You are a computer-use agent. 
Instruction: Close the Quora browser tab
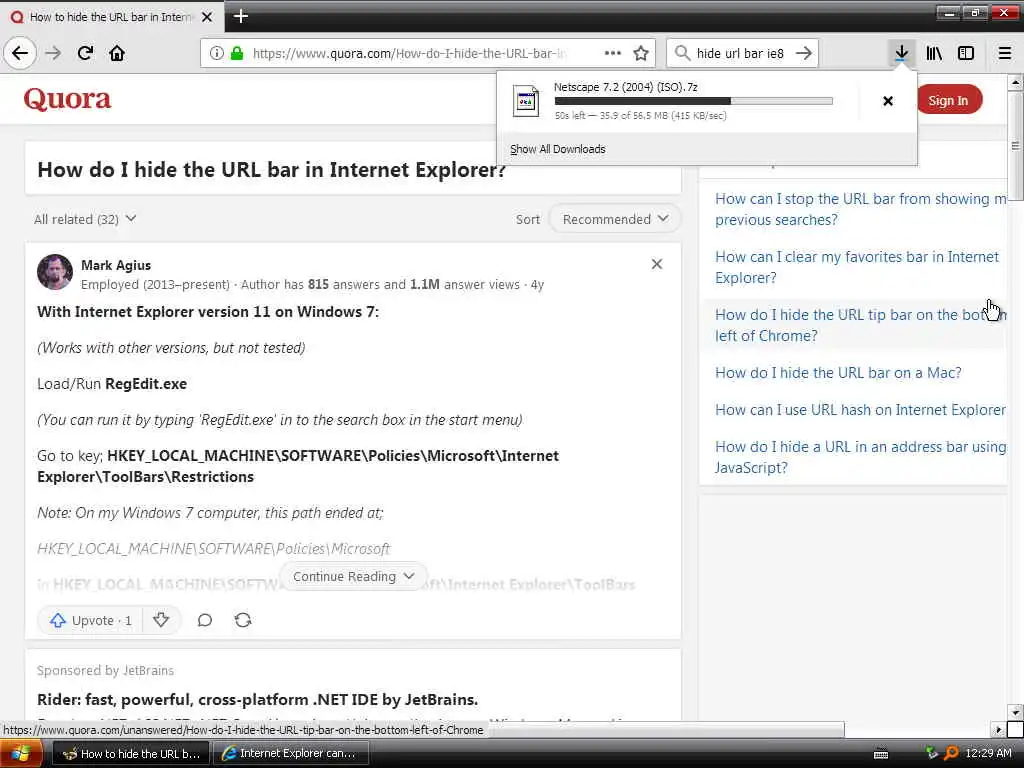point(207,17)
